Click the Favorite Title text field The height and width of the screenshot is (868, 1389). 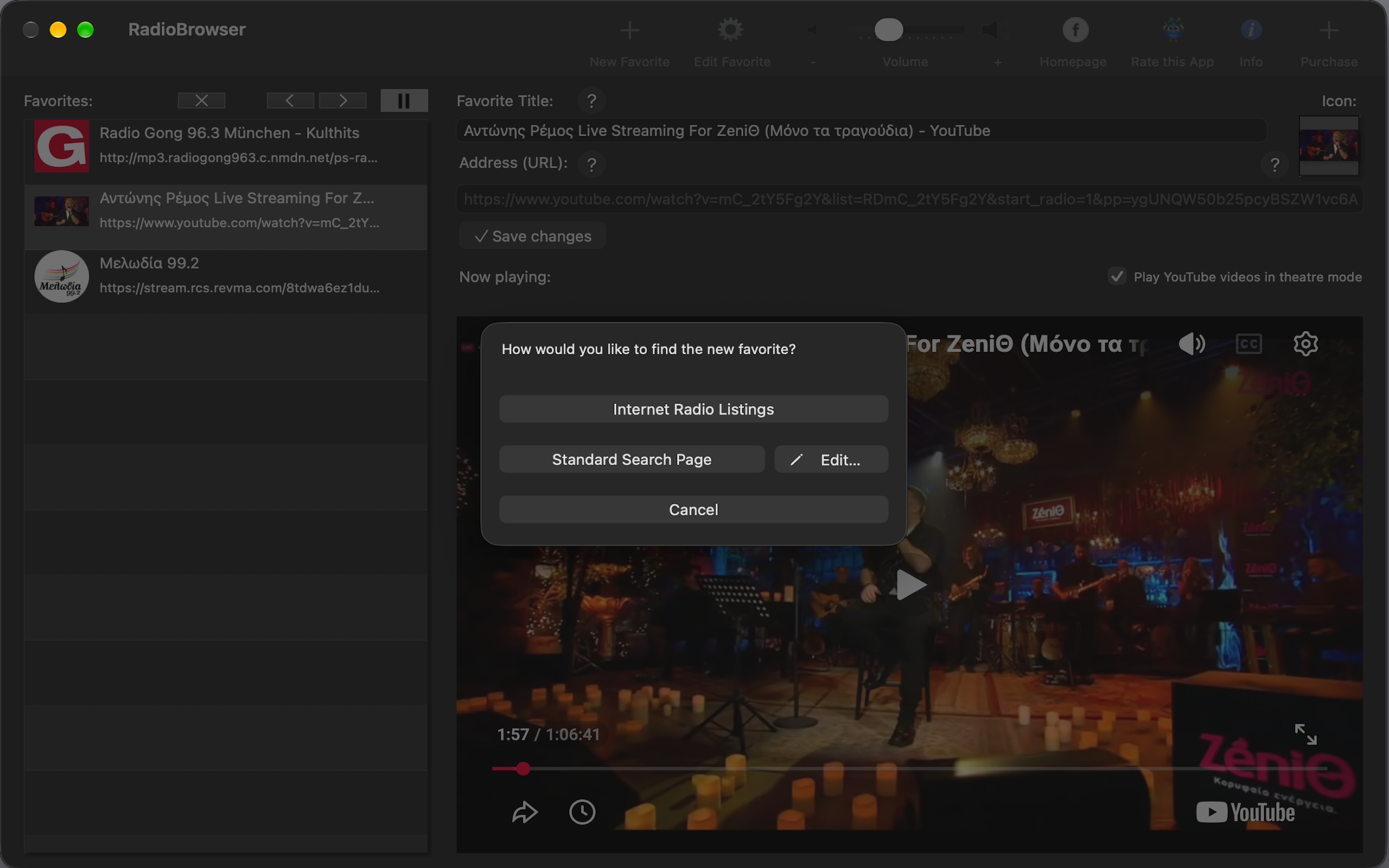861,130
